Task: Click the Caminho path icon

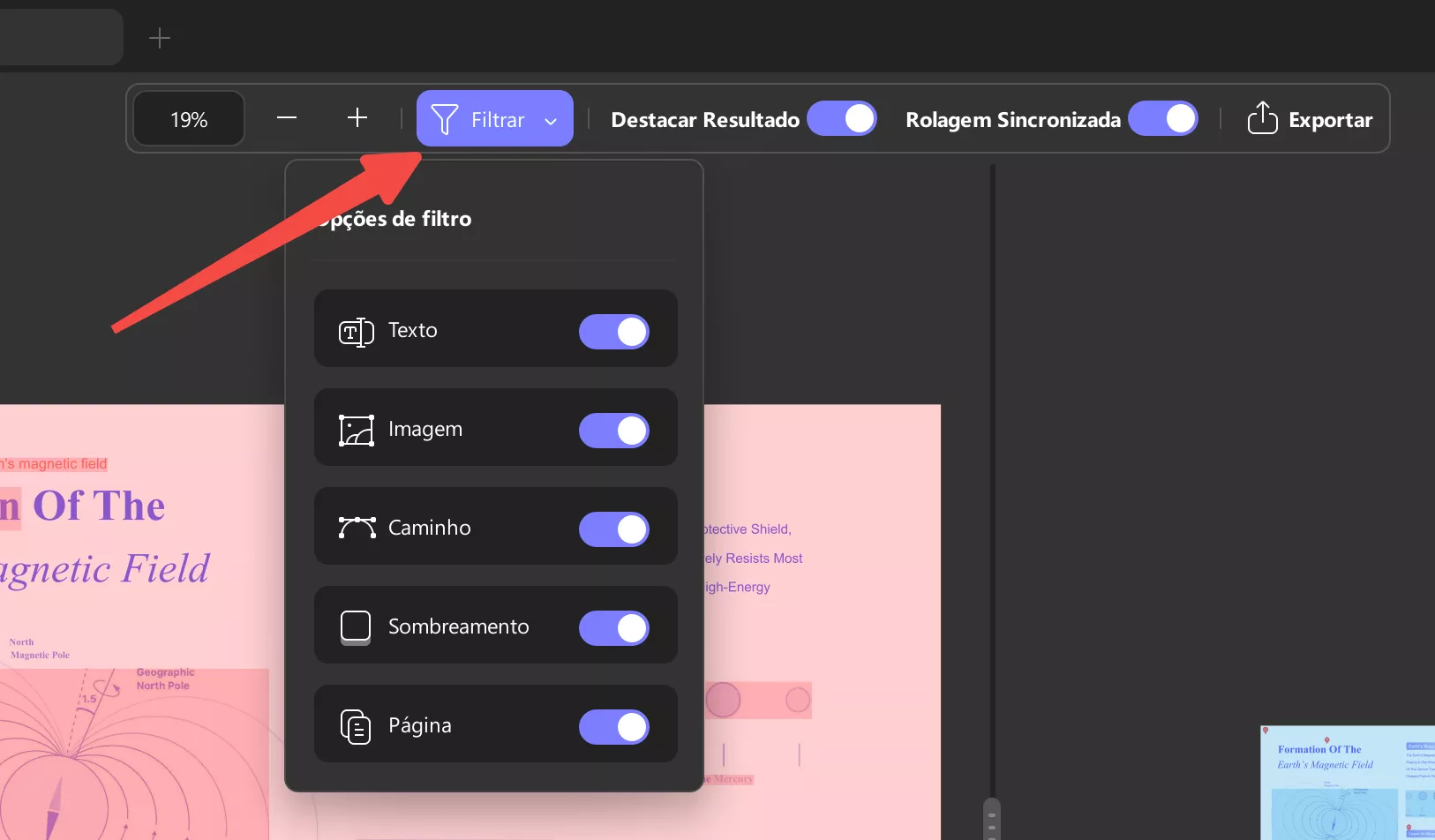Action: [x=357, y=528]
